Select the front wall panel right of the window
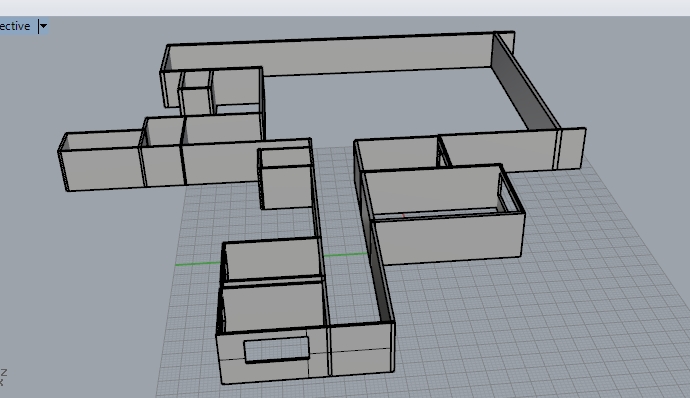 pyautogui.click(x=361, y=349)
